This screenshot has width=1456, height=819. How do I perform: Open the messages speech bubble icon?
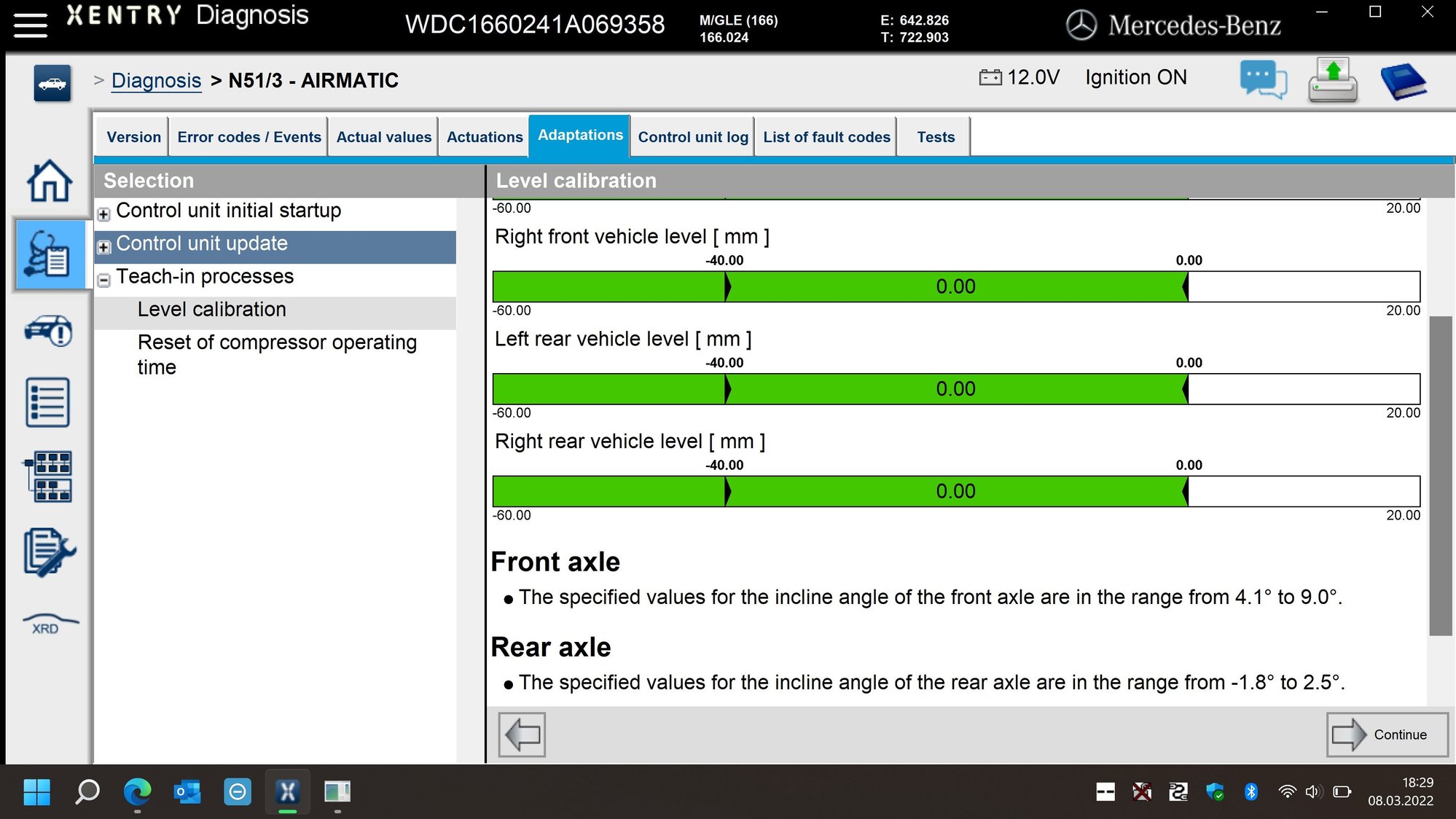[x=1262, y=82]
